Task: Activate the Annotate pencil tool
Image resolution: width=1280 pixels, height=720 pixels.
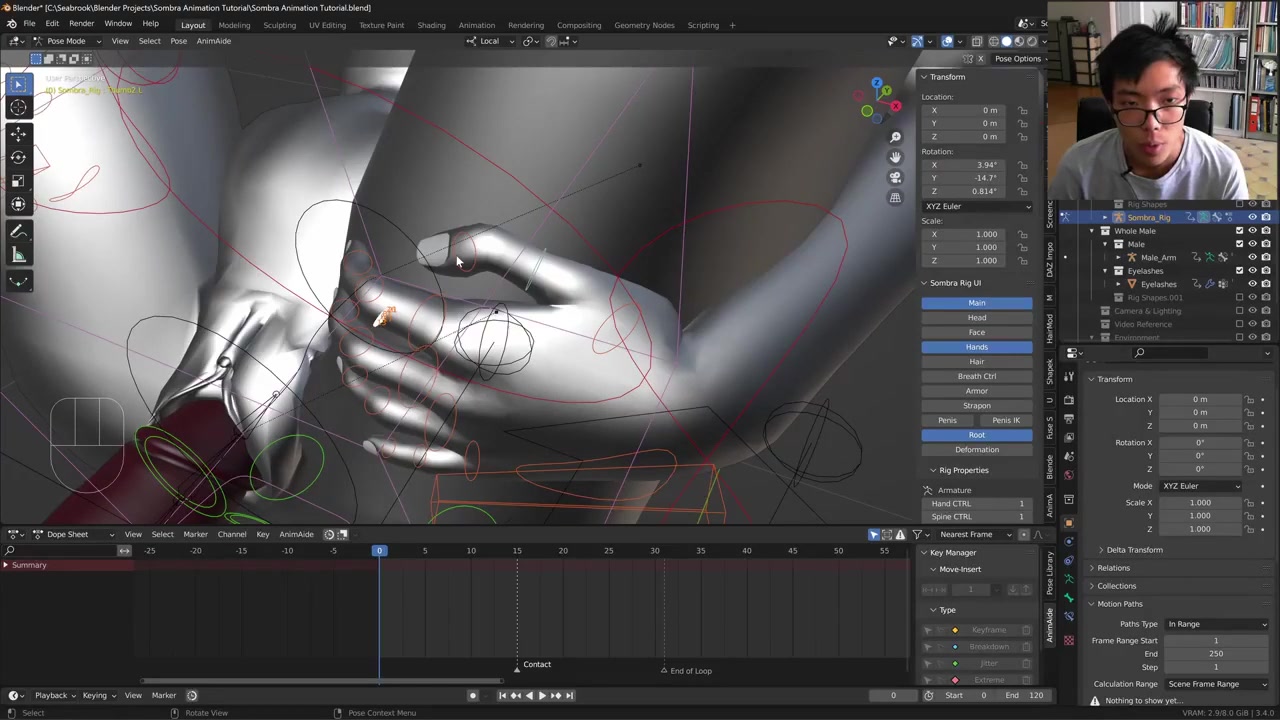Action: (18, 231)
